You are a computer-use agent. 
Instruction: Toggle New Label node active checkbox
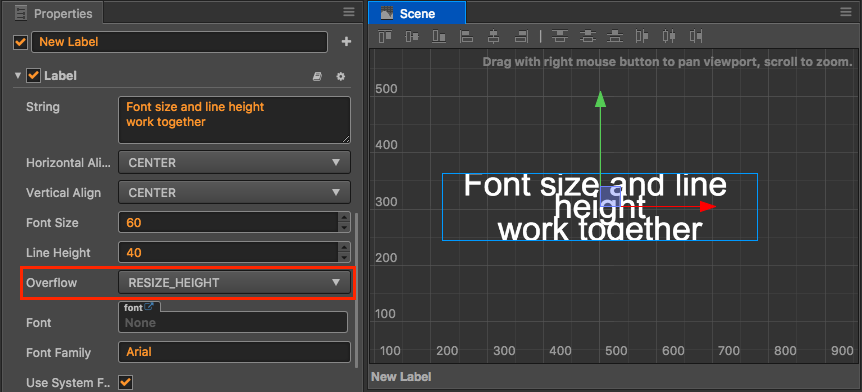(20, 42)
